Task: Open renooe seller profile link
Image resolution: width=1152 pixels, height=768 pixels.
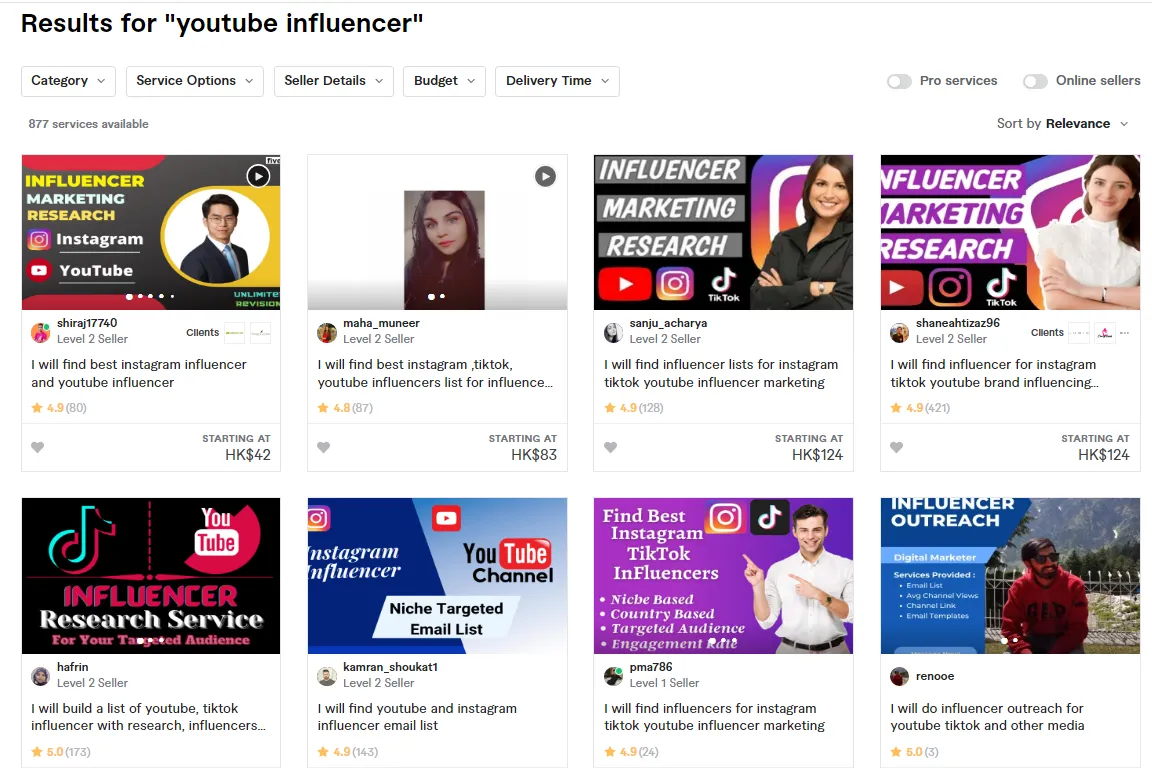Action: coord(935,676)
